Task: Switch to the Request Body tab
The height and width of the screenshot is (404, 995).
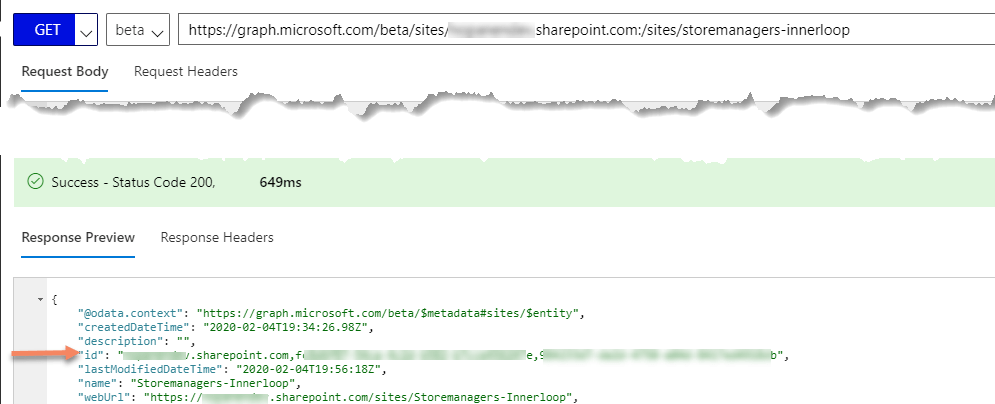Action: click(x=64, y=71)
